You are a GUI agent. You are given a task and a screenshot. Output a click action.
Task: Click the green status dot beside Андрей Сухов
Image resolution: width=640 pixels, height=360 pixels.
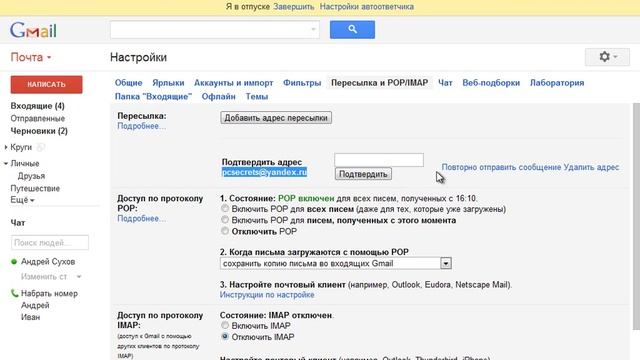[x=14, y=262]
